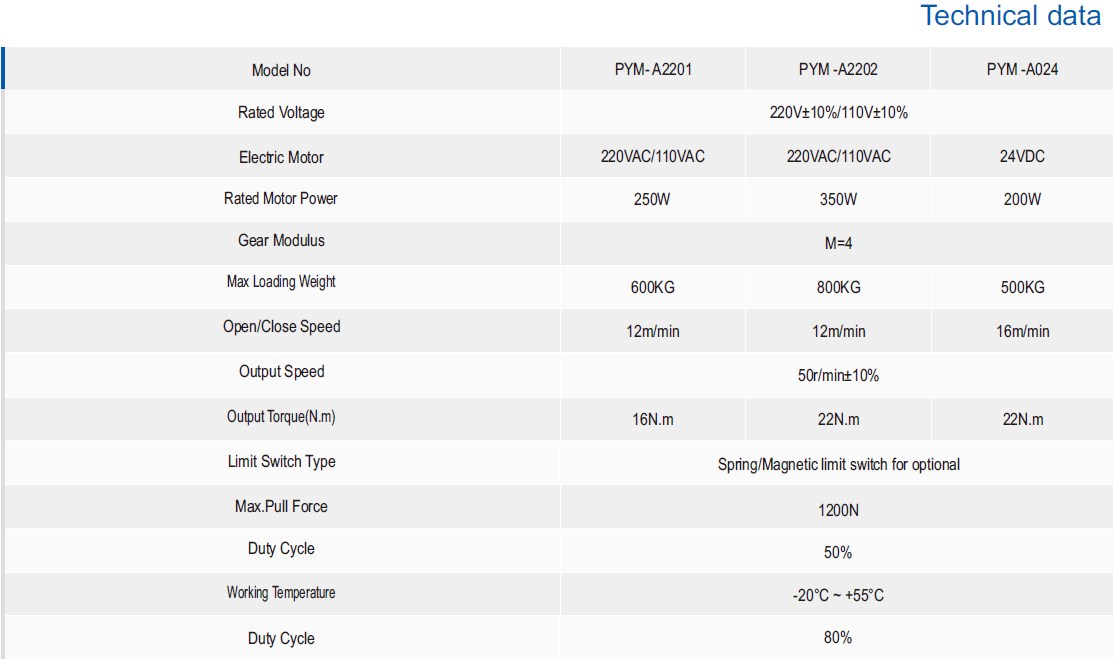Select the 250W power value
This screenshot has width=1113, height=659.
coord(652,199)
